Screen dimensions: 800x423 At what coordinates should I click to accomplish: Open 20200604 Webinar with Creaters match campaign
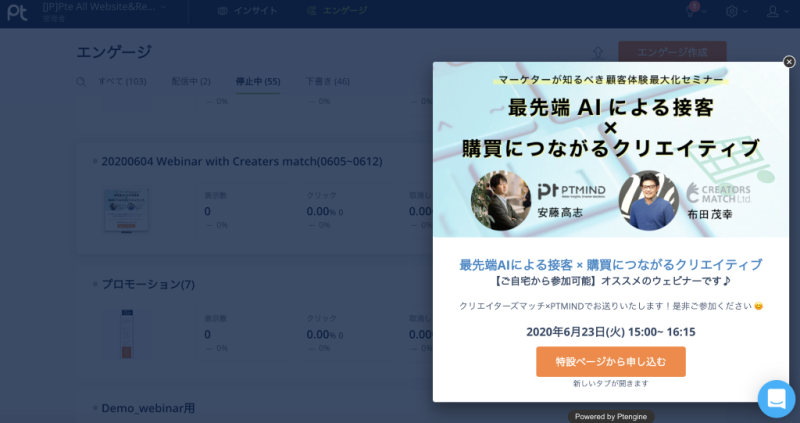click(x=242, y=161)
